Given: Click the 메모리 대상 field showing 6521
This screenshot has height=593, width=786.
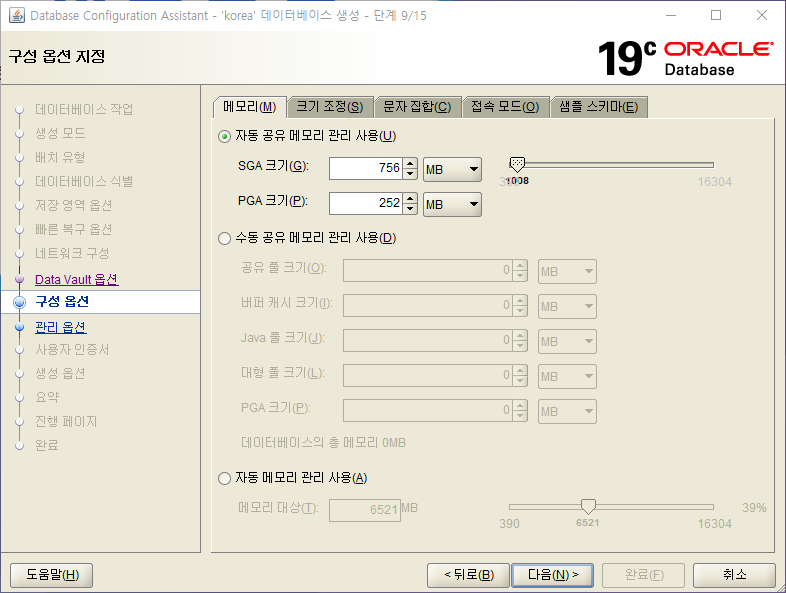Looking at the screenshot, I should pyautogui.click(x=365, y=510).
